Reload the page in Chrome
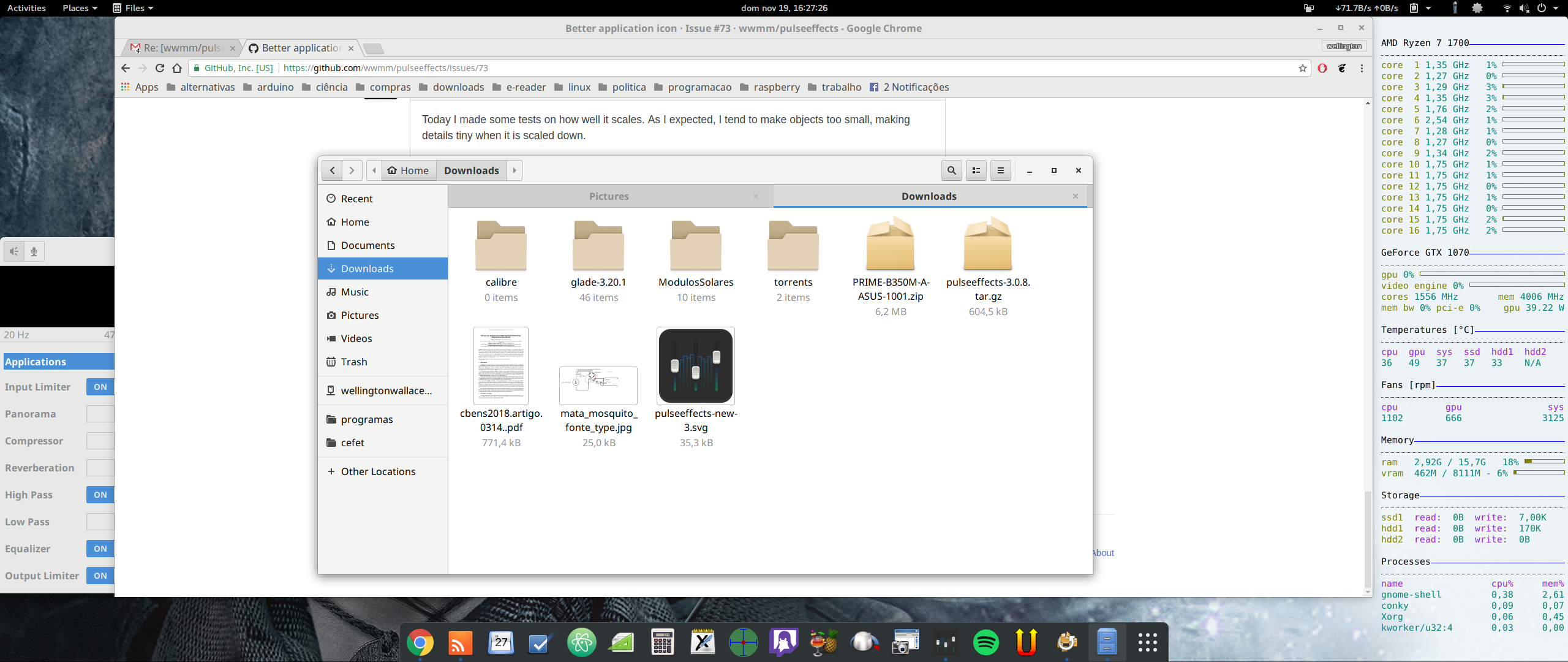Image resolution: width=1568 pixels, height=662 pixels. point(160,68)
